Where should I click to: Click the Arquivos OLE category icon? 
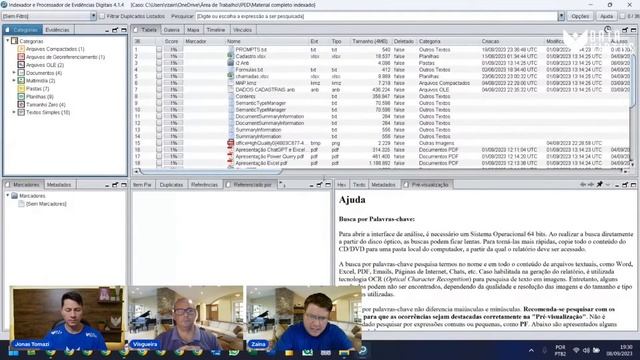(x=21, y=65)
